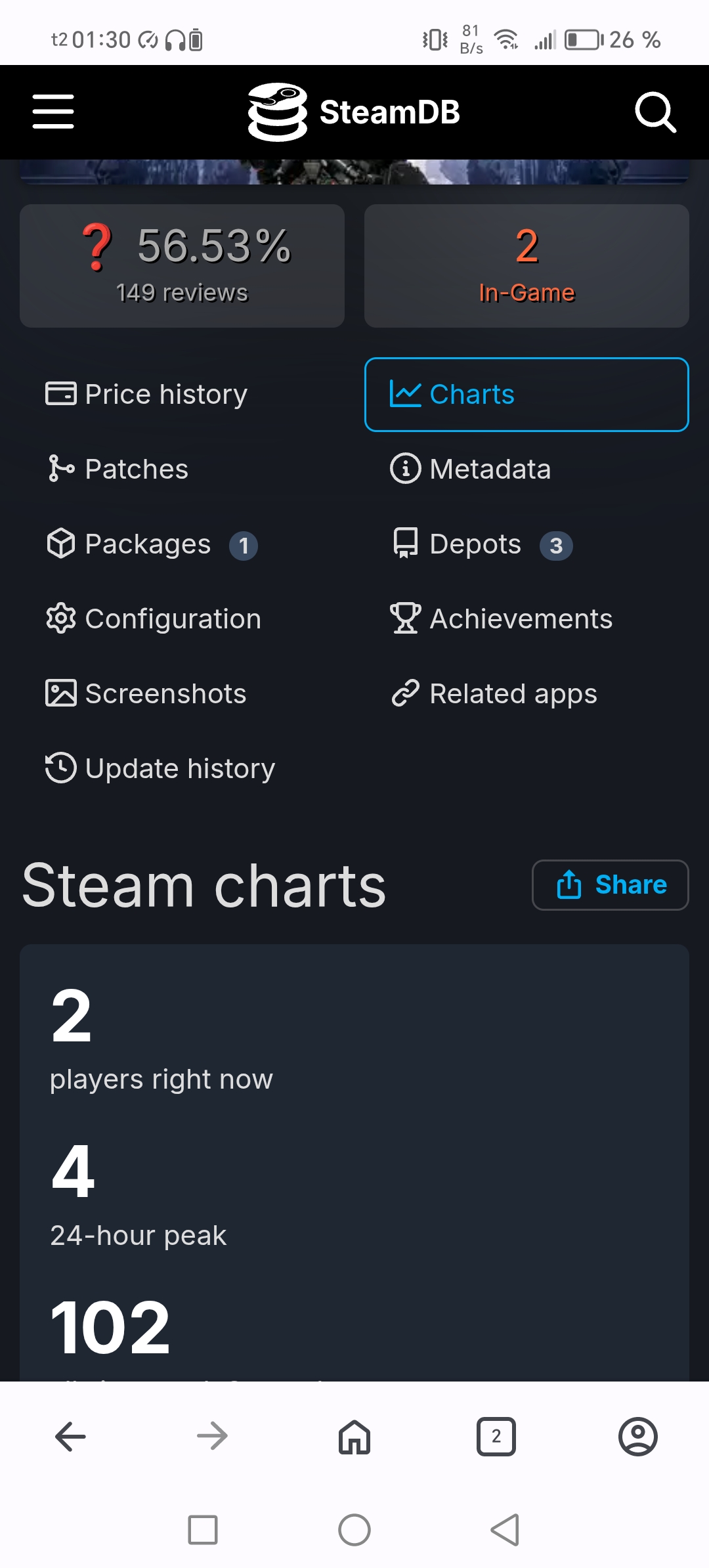Go back with browser back arrow

click(x=71, y=1437)
